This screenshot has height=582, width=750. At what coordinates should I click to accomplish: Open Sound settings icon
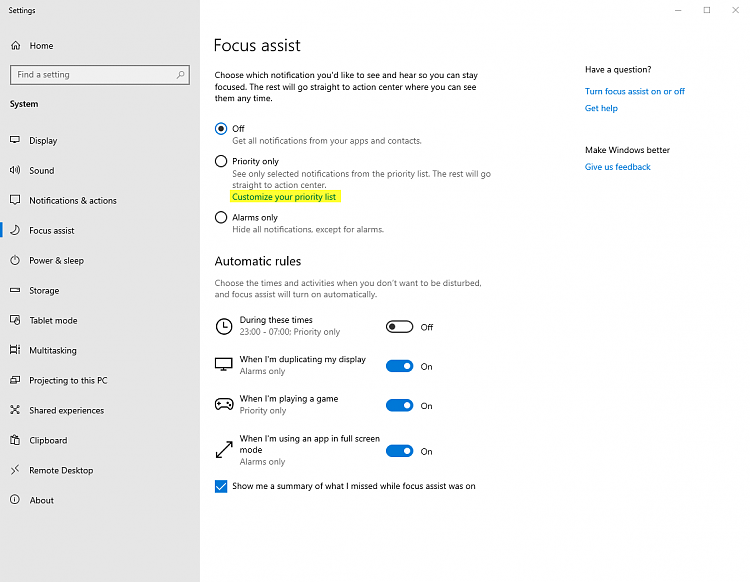pos(16,171)
